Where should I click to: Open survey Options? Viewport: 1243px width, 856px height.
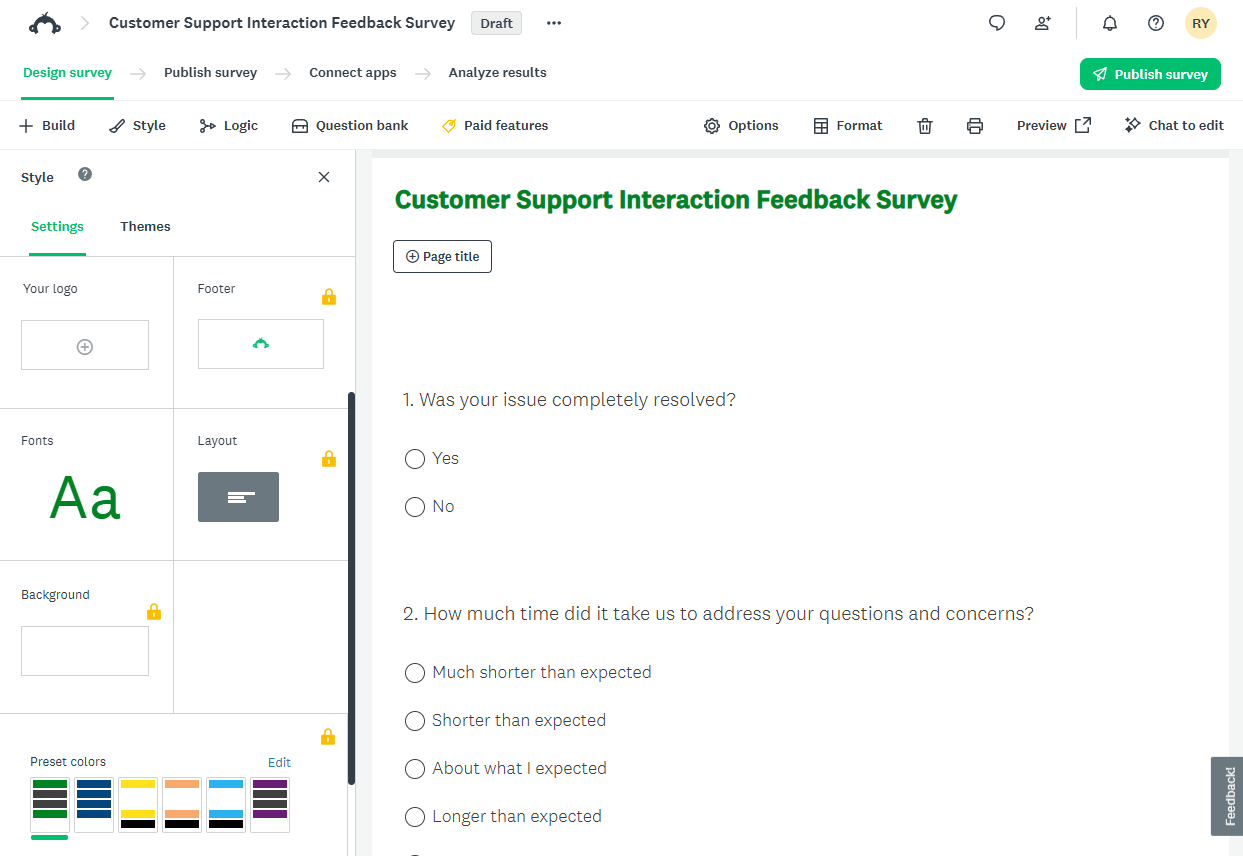[x=741, y=126]
